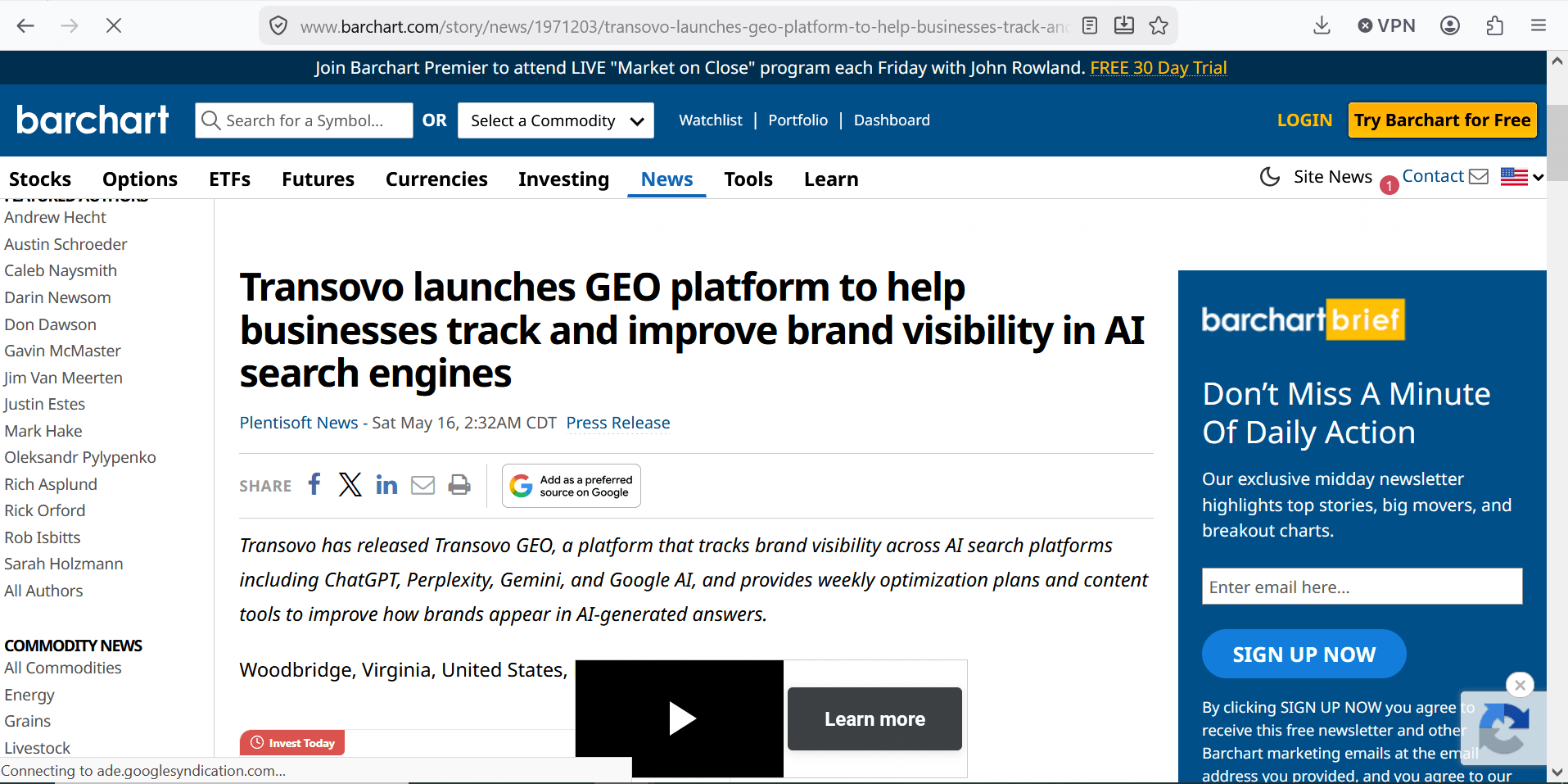Share article on X

[x=350, y=485]
